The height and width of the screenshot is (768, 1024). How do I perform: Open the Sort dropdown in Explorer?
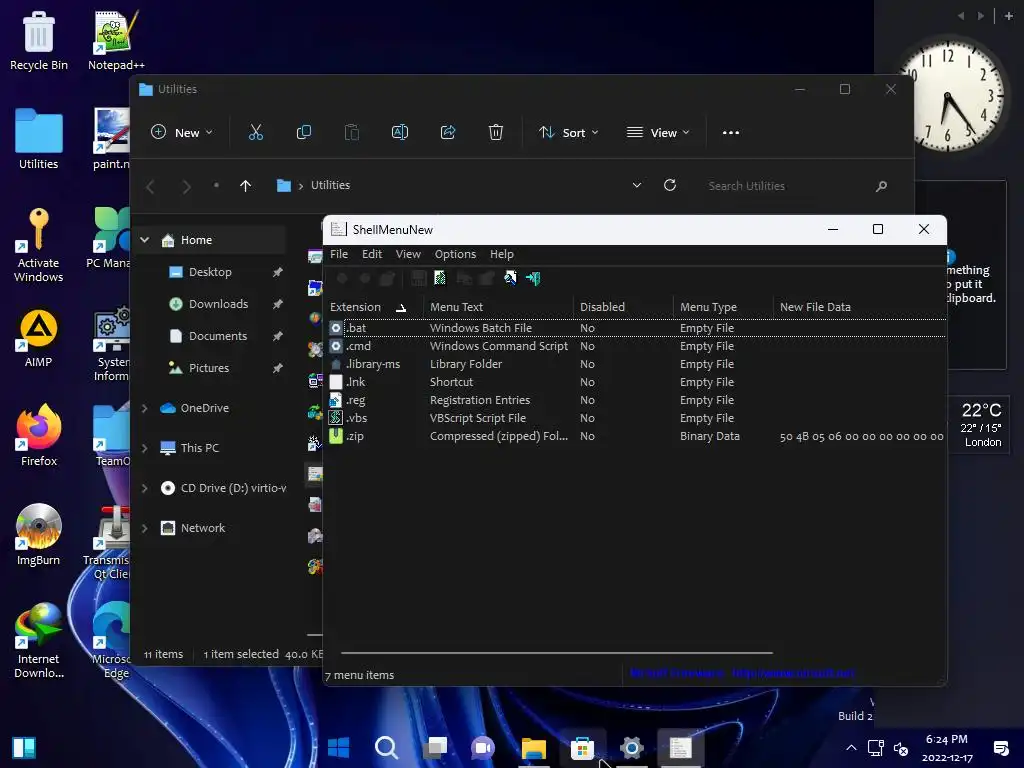(x=568, y=133)
